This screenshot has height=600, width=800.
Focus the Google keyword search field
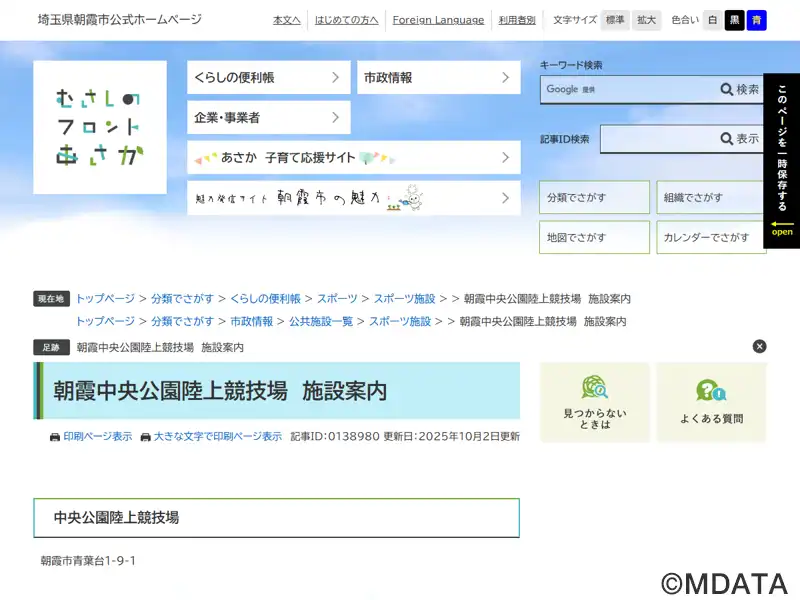[628, 89]
